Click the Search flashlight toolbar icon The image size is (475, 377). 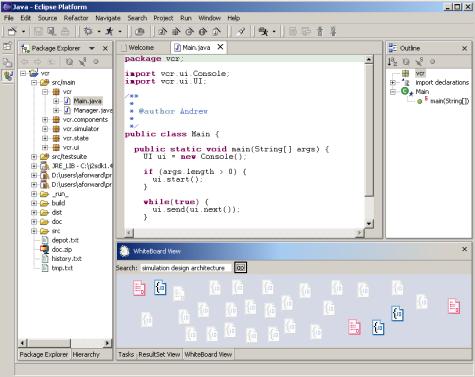(x=241, y=31)
